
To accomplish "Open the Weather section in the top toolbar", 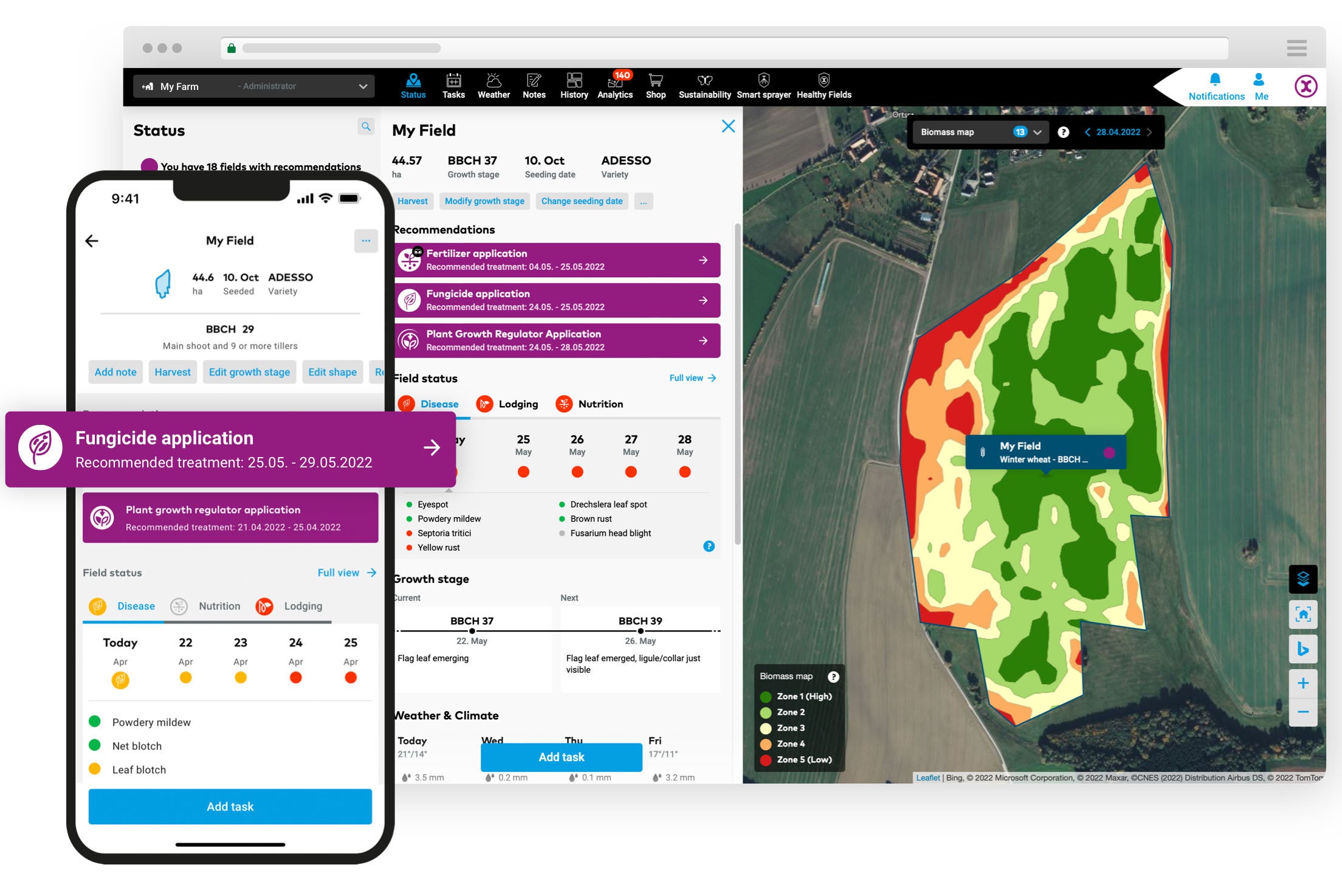I will click(x=494, y=85).
